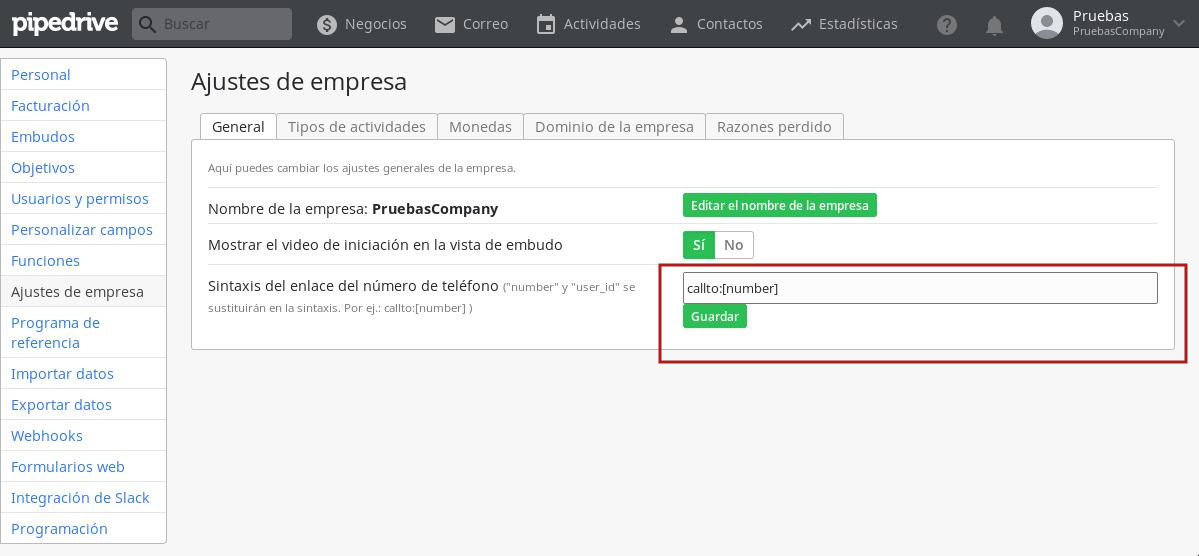Open Contactos via the person icon

click(x=679, y=24)
